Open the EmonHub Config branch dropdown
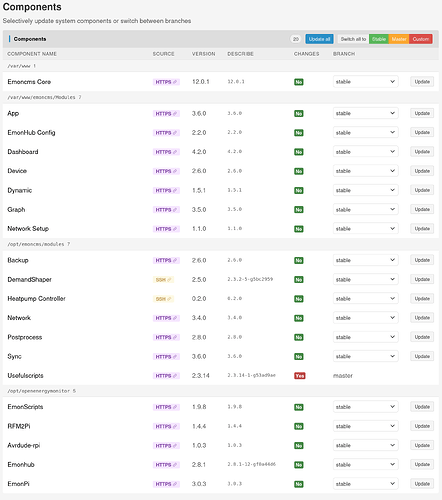442x500 pixels. (365, 133)
